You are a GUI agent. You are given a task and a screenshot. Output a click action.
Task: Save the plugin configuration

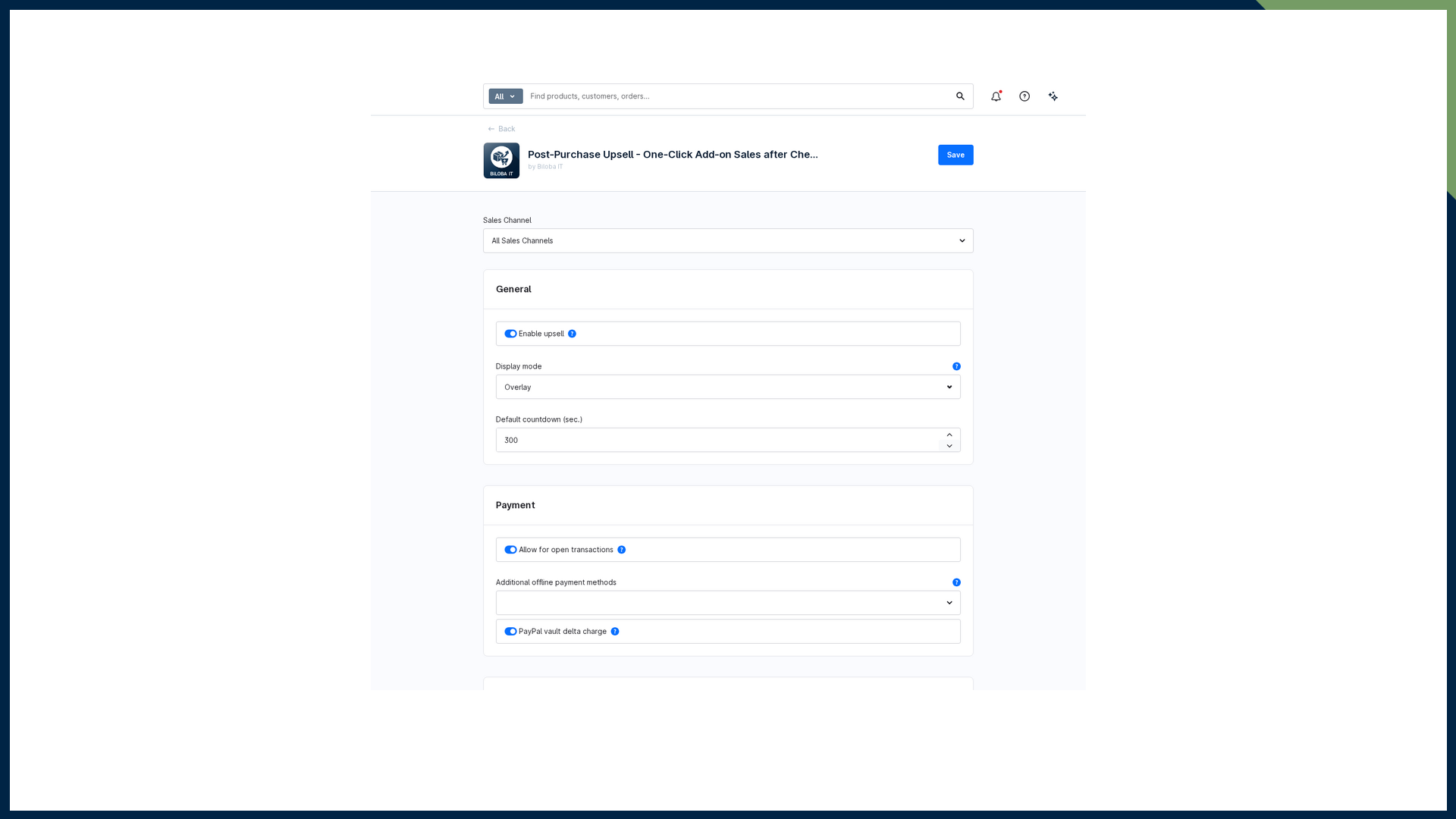coord(955,155)
